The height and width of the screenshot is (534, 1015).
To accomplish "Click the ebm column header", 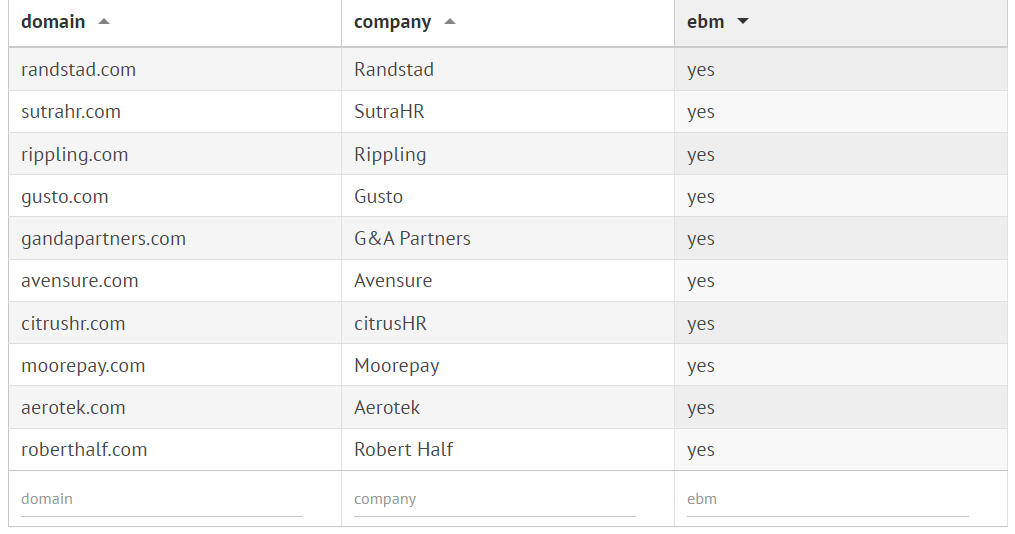I will (x=705, y=22).
